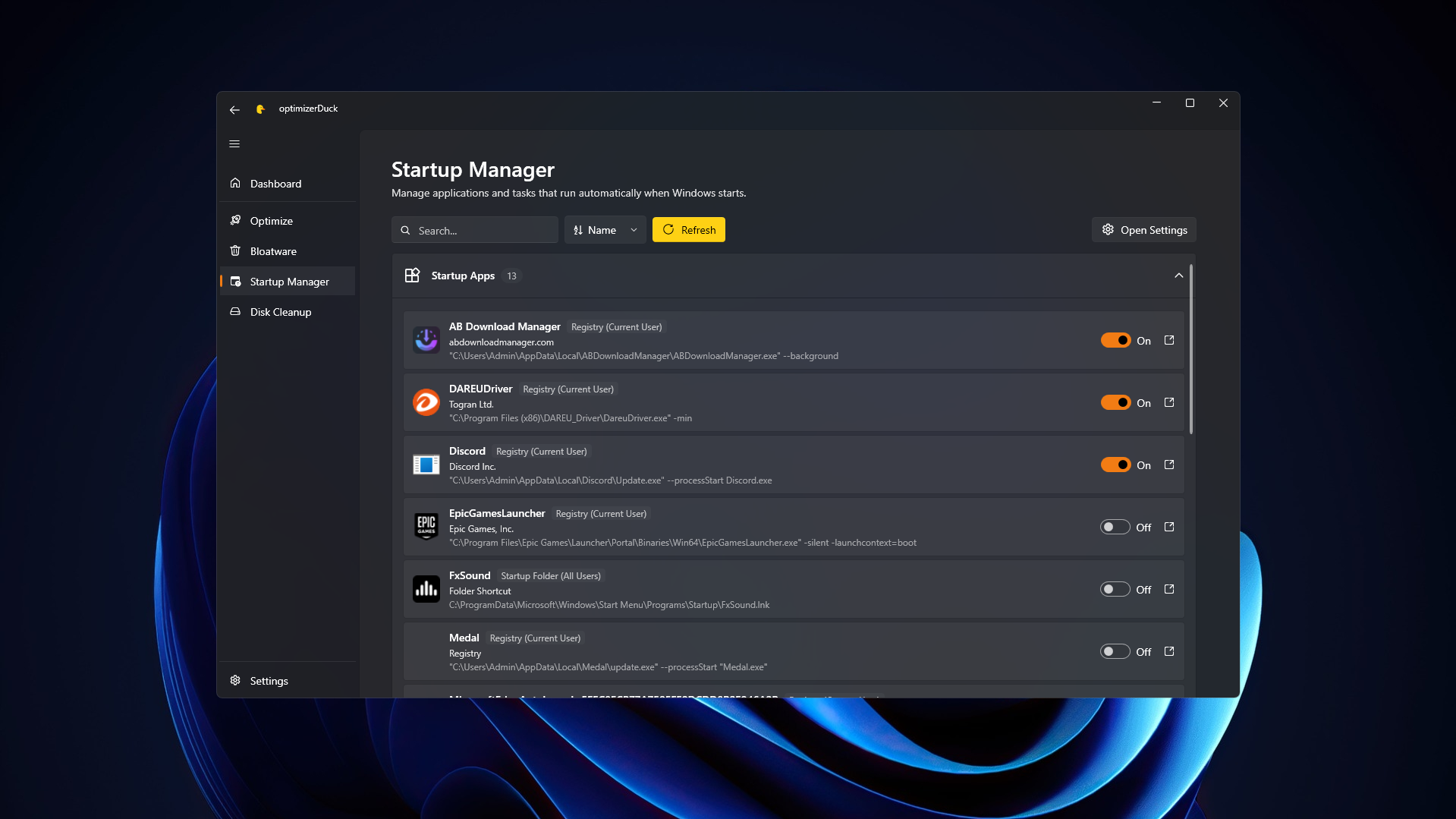Click the EpicGamesLauncher app icon
This screenshot has height=819, width=1456.
pos(426,526)
